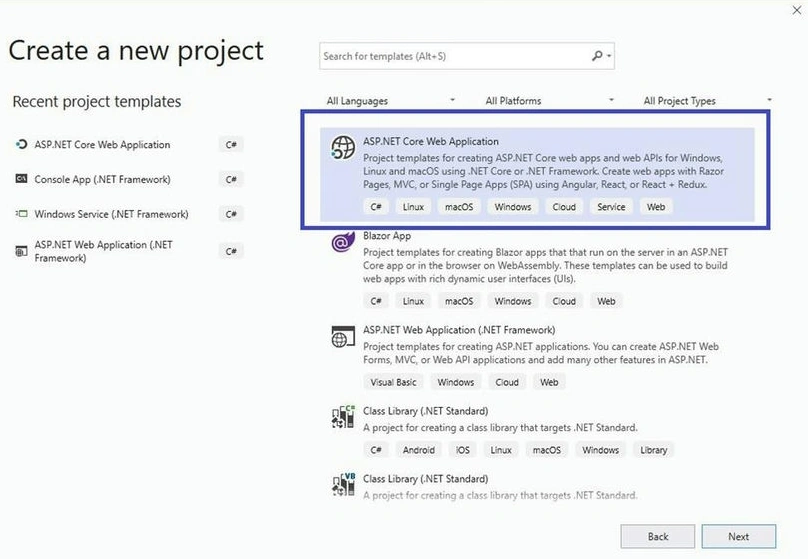
Task: Open the search options arrow beside the magnifier
Action: pos(609,56)
